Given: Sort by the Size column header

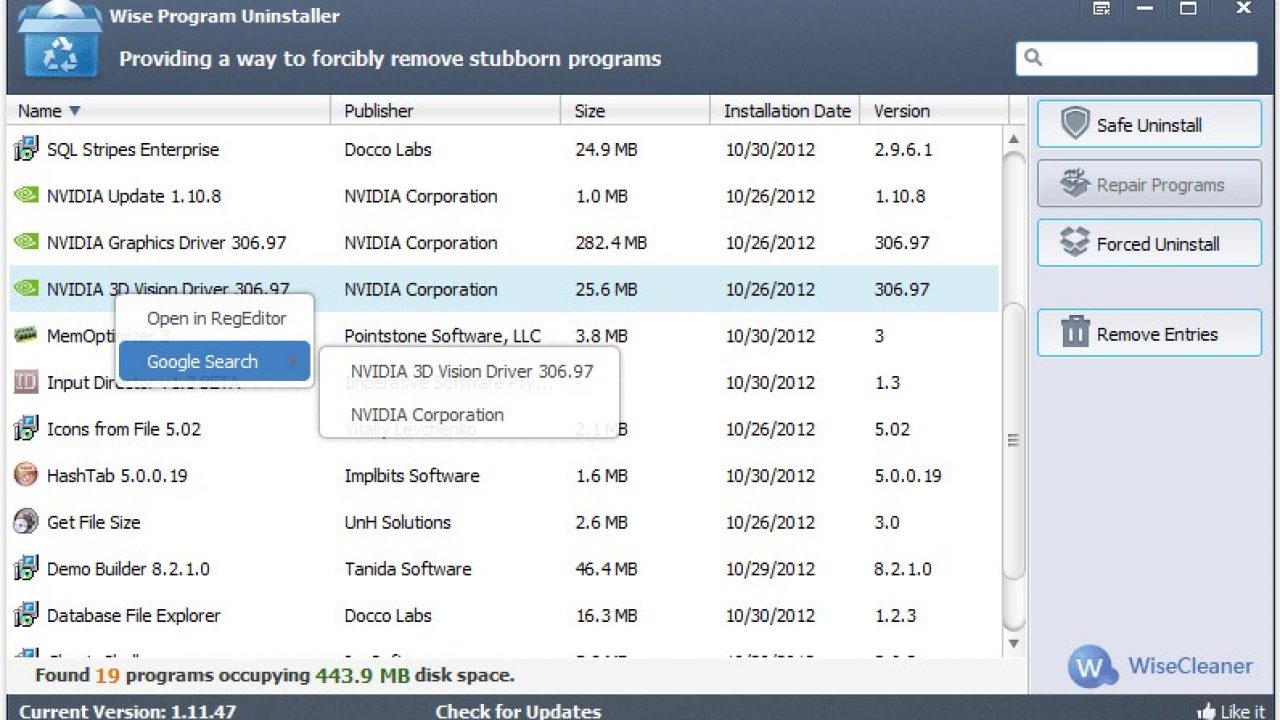Looking at the screenshot, I should (x=635, y=111).
